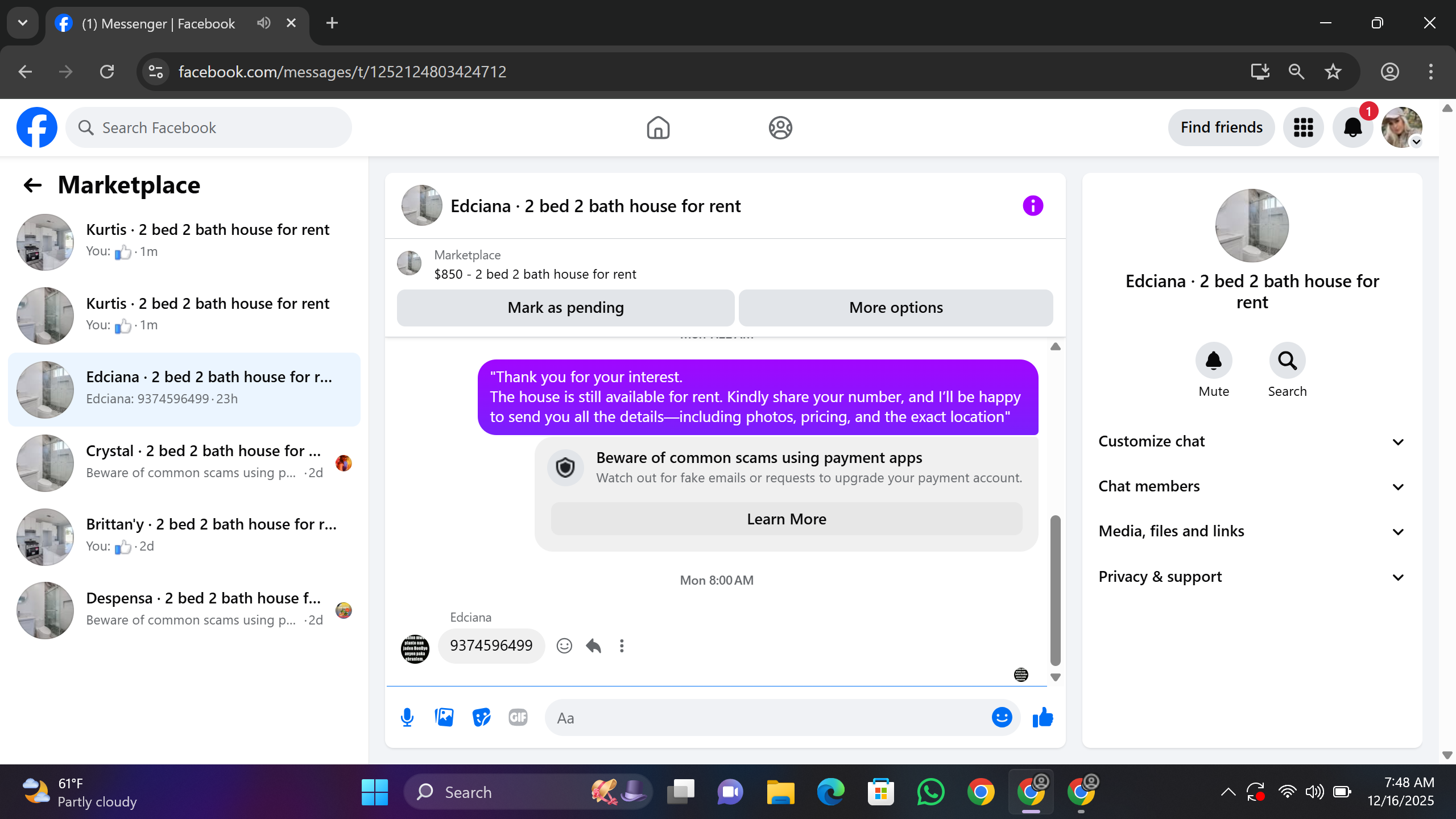Click the chat scroll down arrow
The width and height of the screenshot is (1456, 819).
click(x=1055, y=677)
